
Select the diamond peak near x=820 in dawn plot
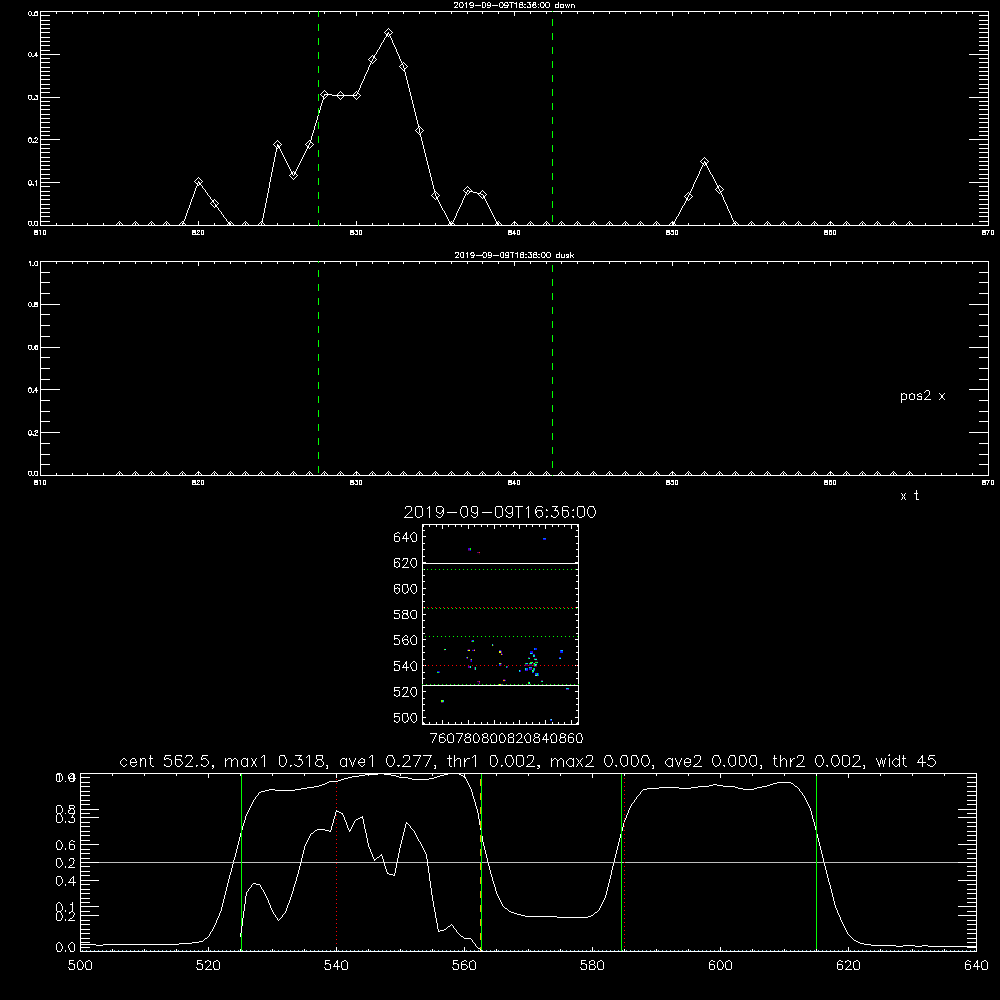click(198, 182)
